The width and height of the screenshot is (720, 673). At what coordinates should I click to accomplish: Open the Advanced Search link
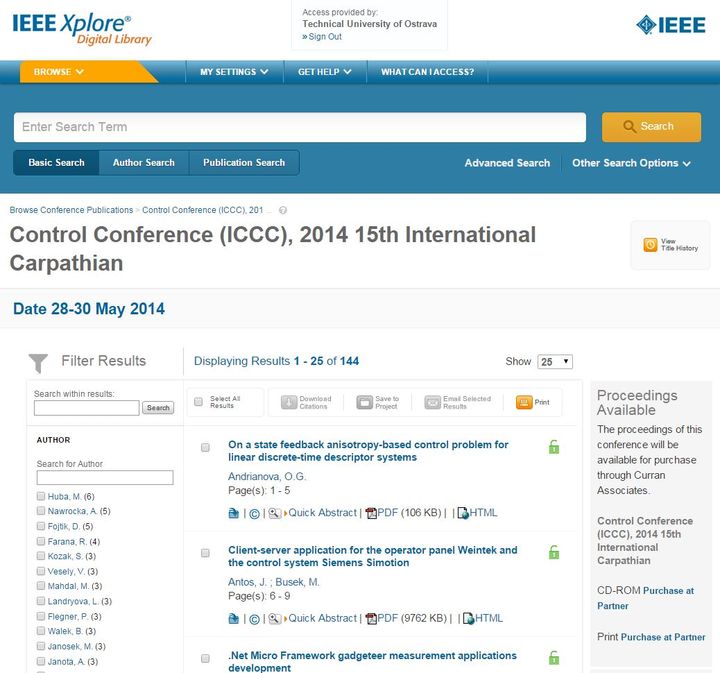click(507, 163)
